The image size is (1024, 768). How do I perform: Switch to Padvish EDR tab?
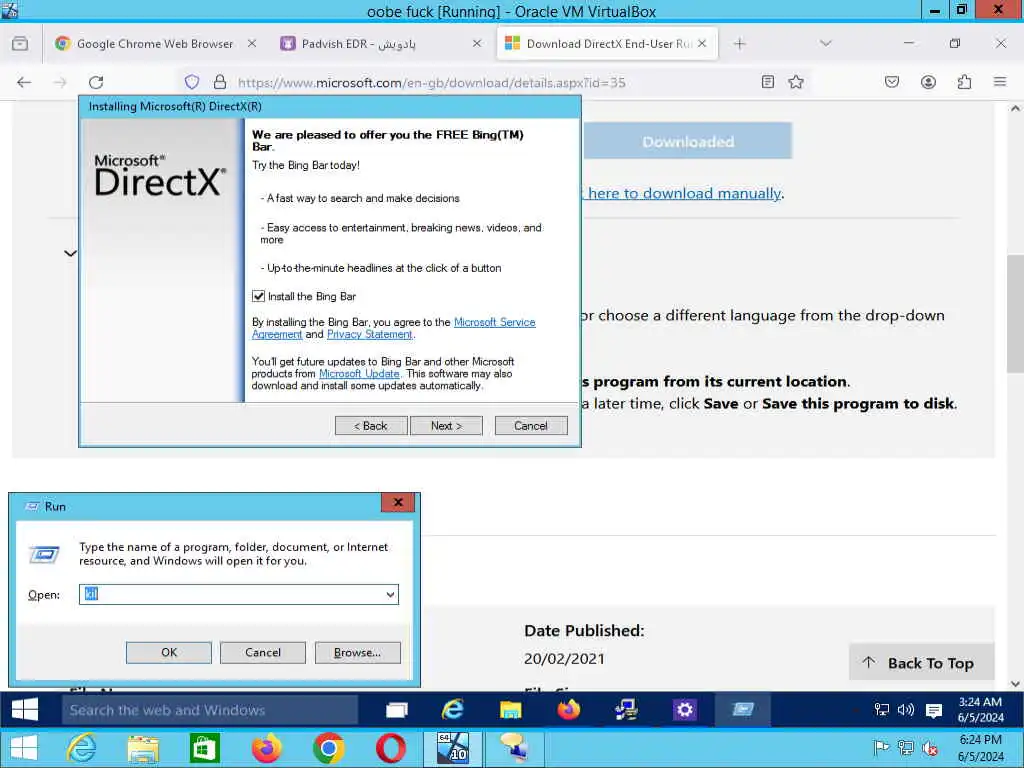point(358,44)
